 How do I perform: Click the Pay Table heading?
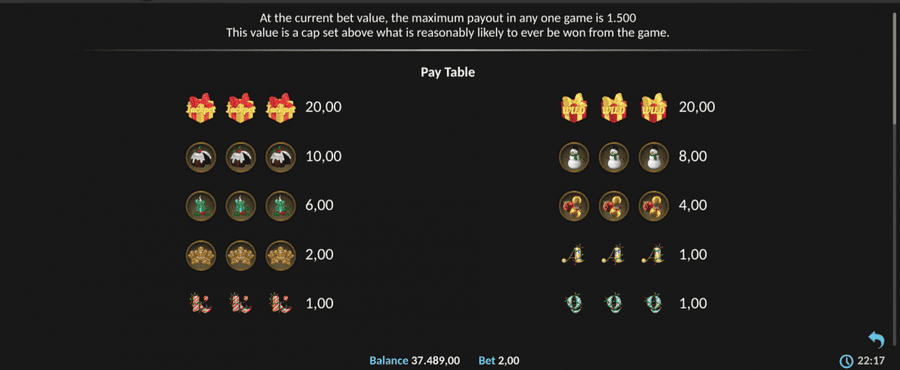pyautogui.click(x=448, y=73)
